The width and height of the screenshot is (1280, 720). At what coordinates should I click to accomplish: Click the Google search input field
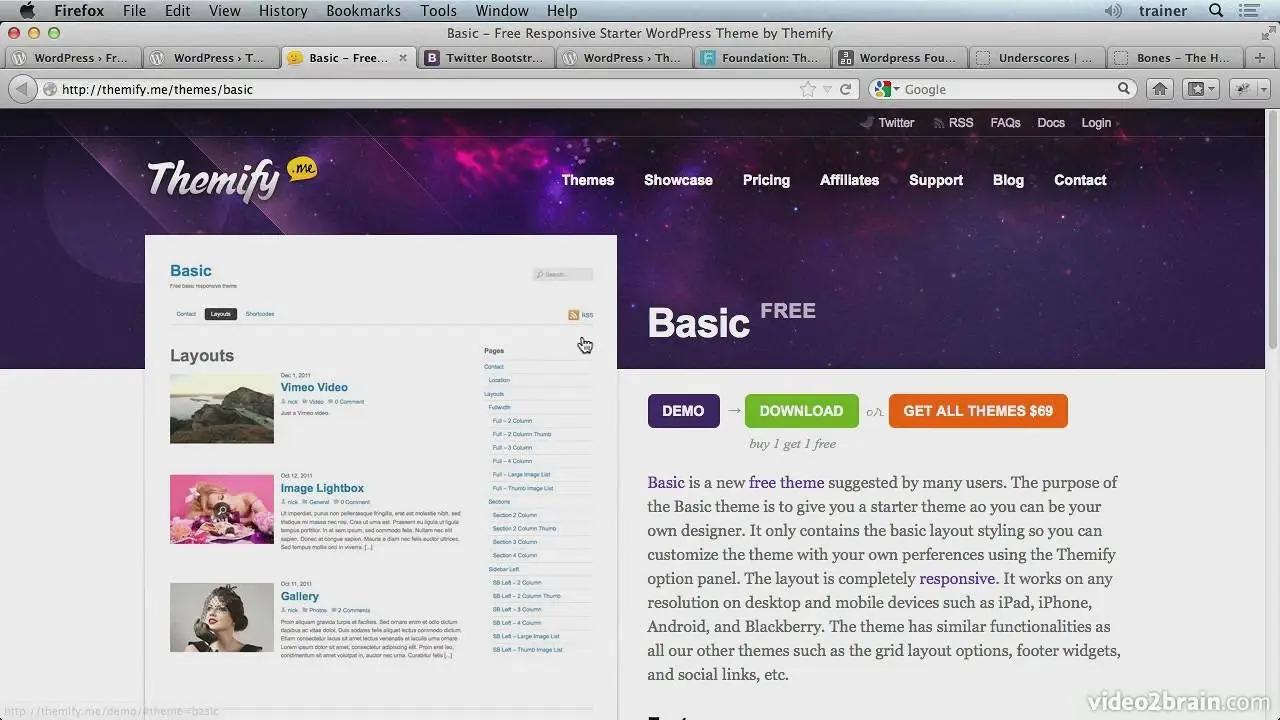[x=1008, y=89]
